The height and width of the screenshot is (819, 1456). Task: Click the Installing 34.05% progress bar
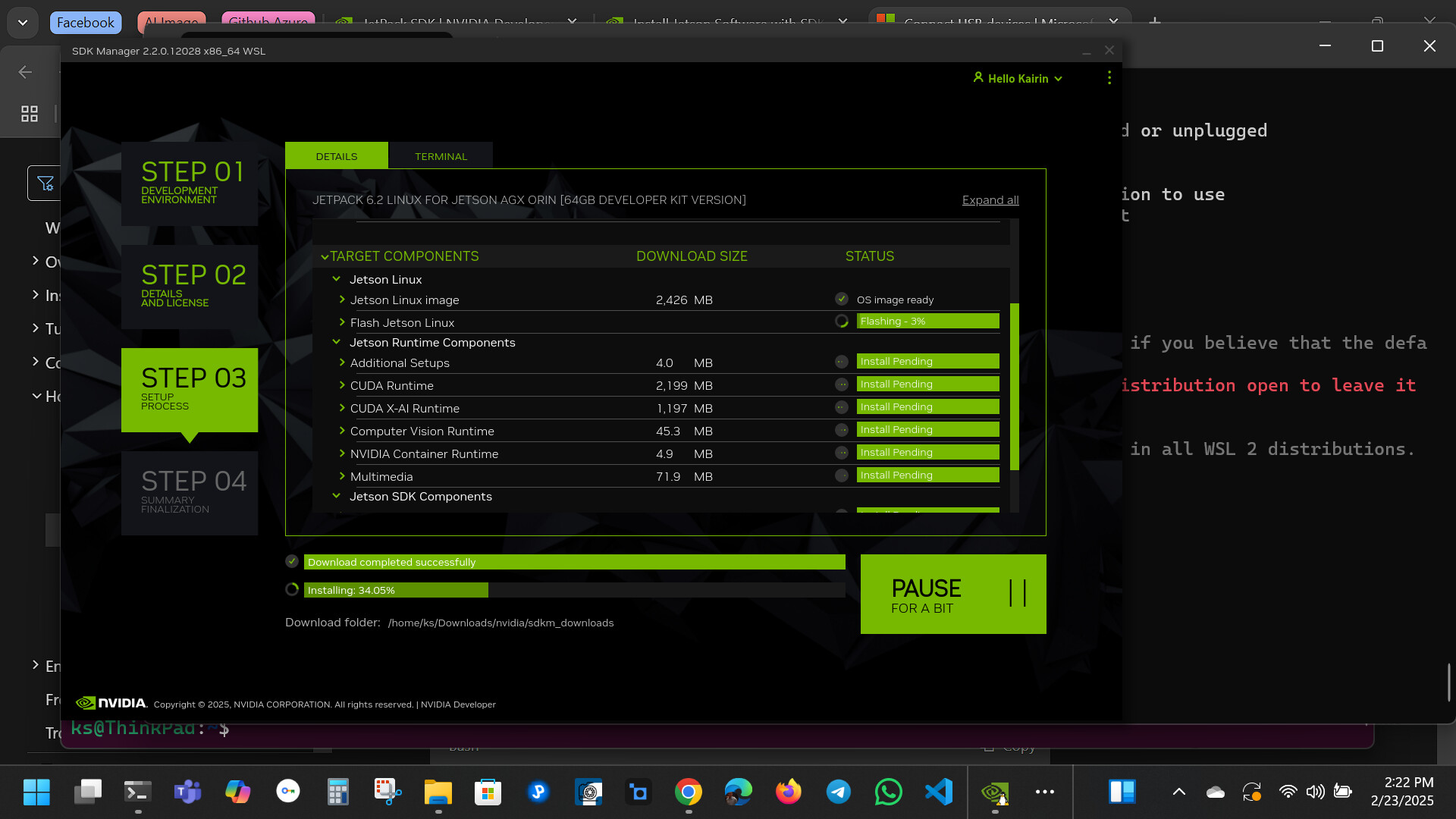pyautogui.click(x=574, y=590)
